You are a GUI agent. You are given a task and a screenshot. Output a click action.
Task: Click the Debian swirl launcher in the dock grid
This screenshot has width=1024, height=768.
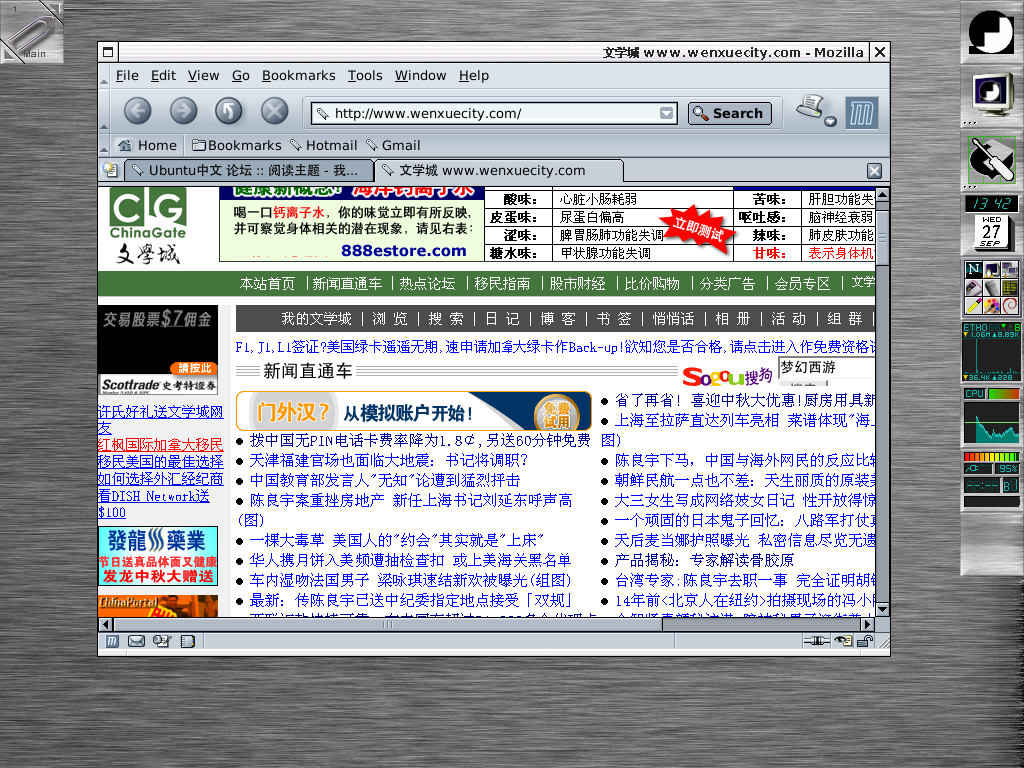click(x=1010, y=305)
